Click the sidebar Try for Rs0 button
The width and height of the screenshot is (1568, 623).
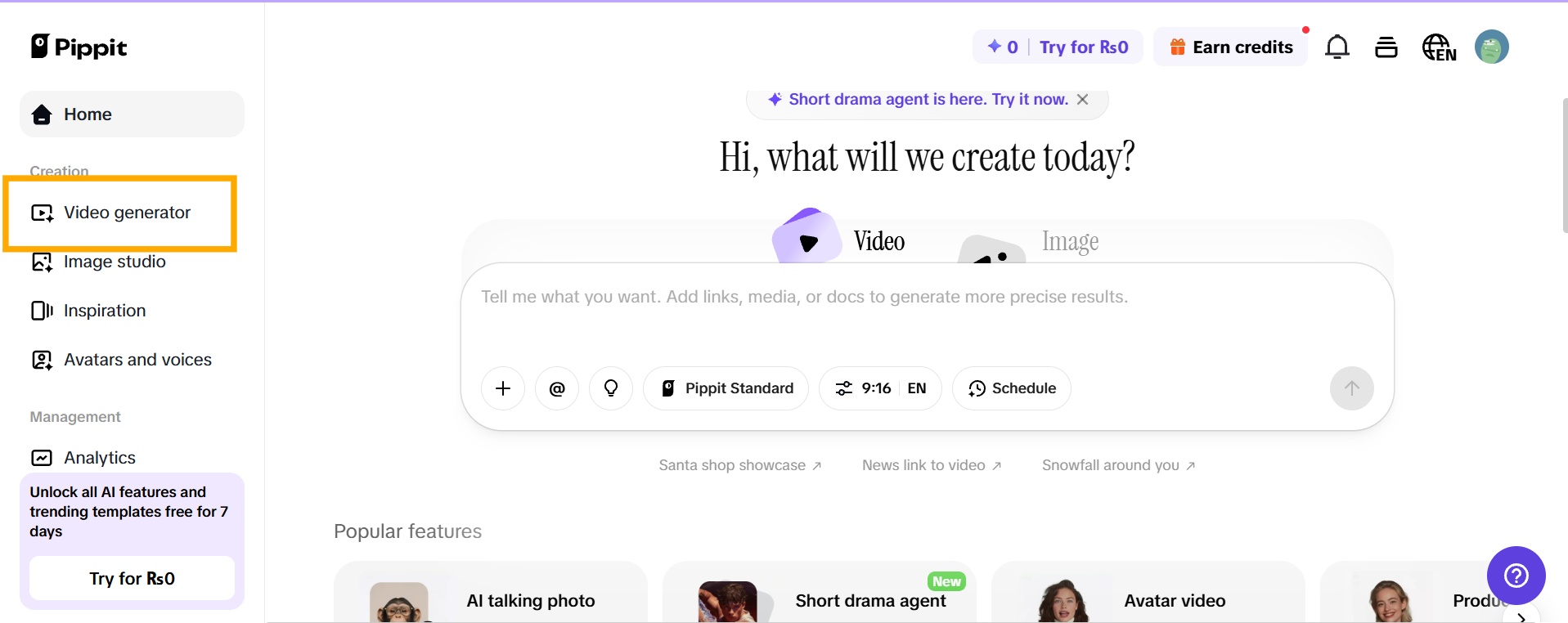[x=132, y=578]
